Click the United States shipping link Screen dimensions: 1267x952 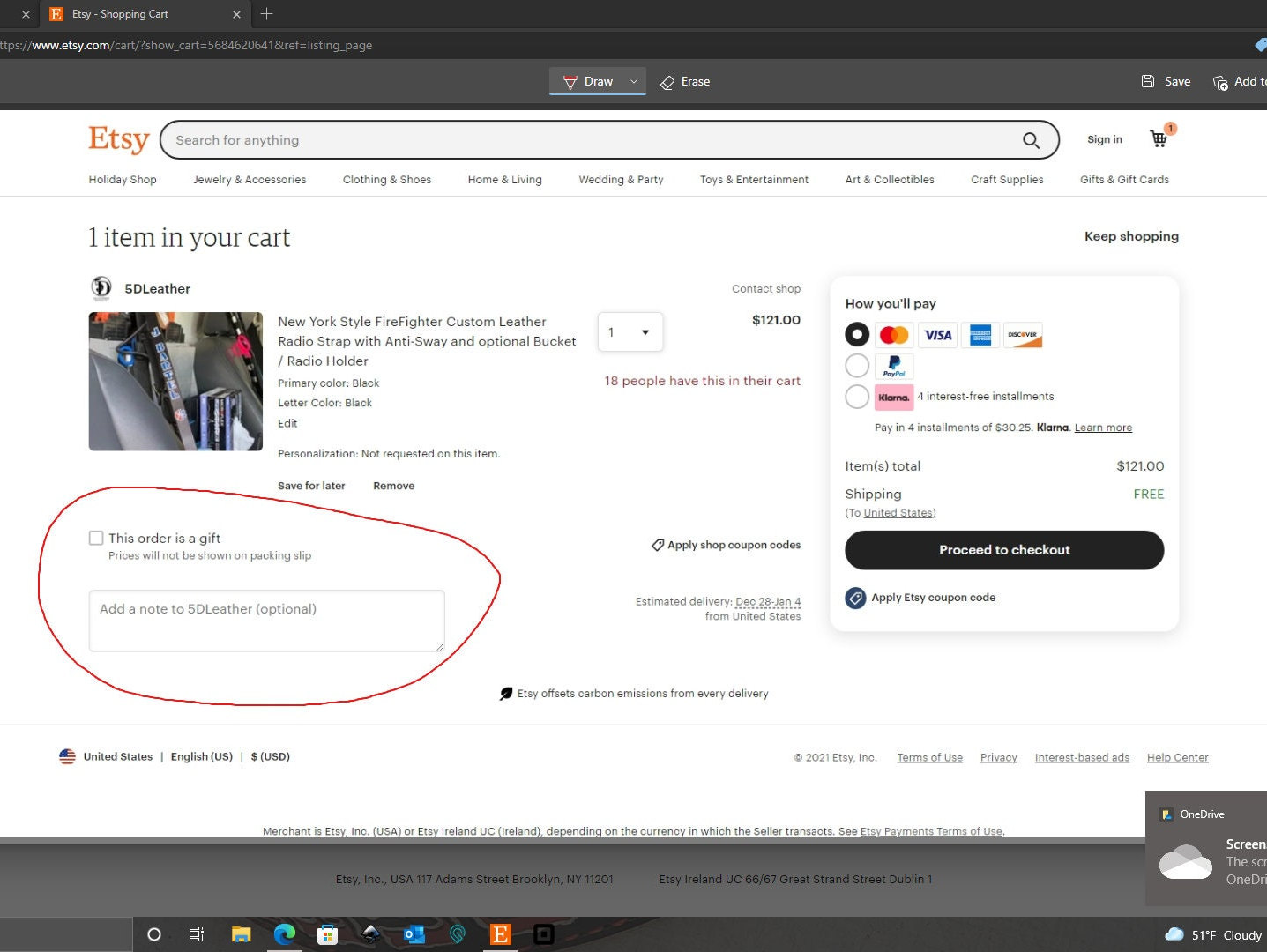(898, 513)
